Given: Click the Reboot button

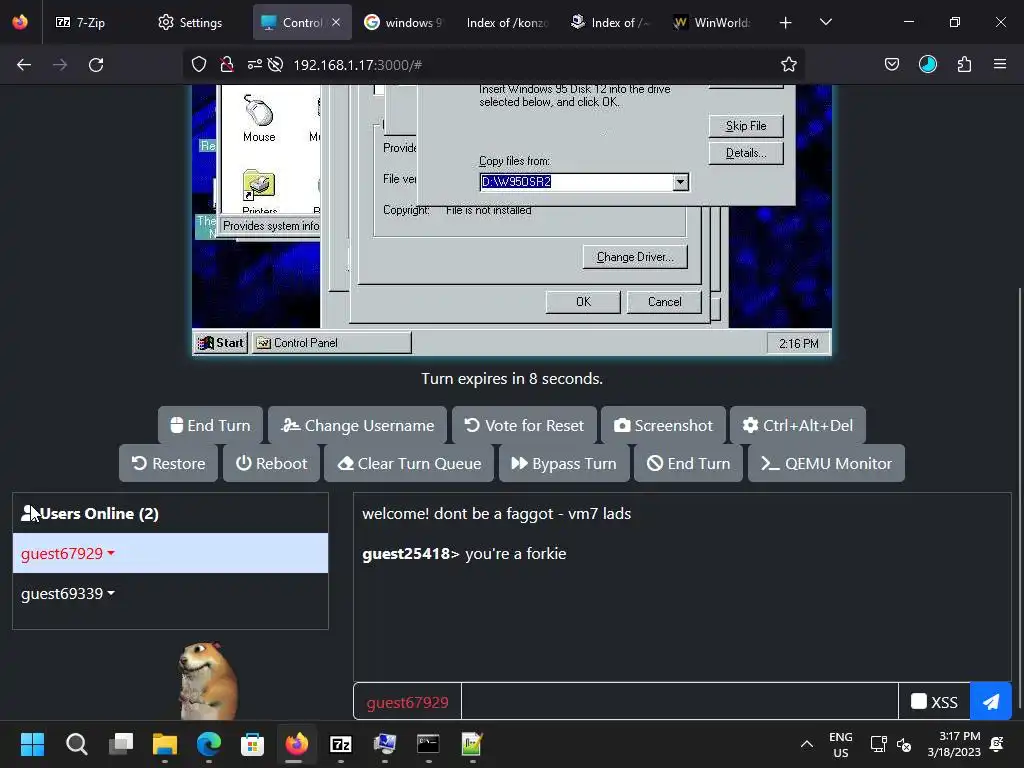Looking at the screenshot, I should coord(271,464).
